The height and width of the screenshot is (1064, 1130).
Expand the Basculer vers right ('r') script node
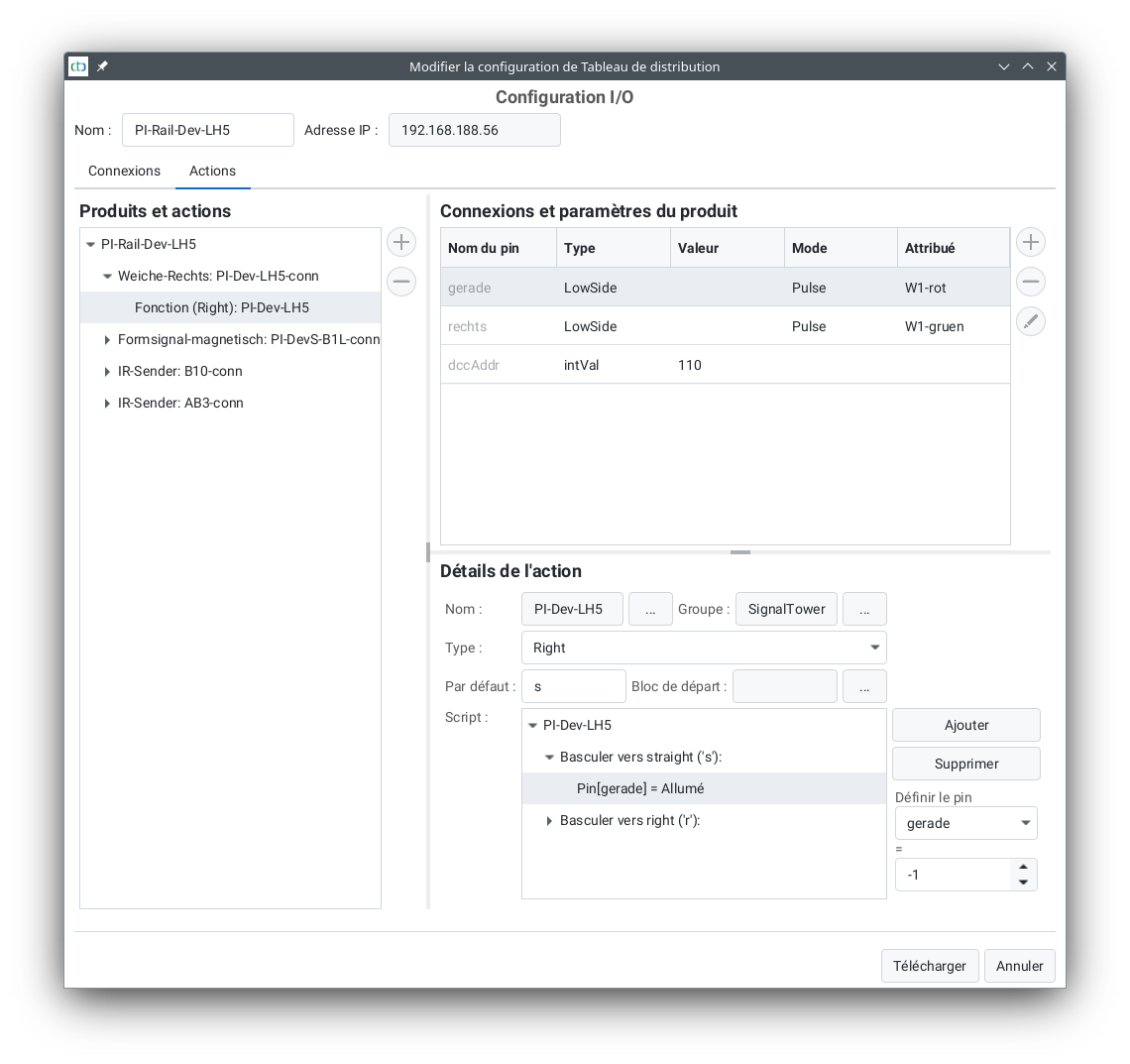click(550, 821)
